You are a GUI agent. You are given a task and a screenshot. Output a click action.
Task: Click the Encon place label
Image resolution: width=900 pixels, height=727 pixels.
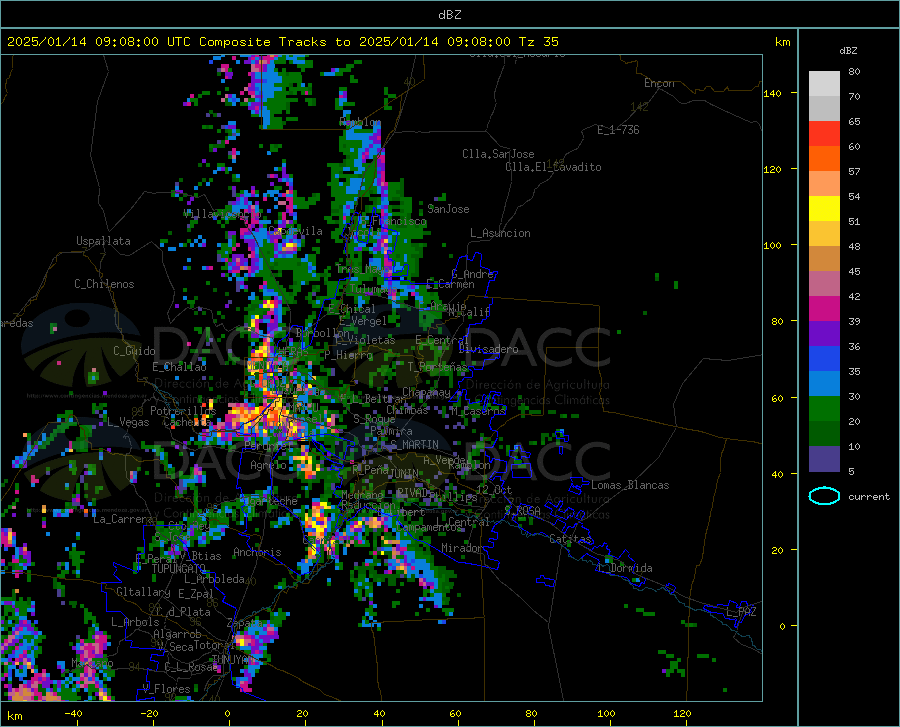659,83
